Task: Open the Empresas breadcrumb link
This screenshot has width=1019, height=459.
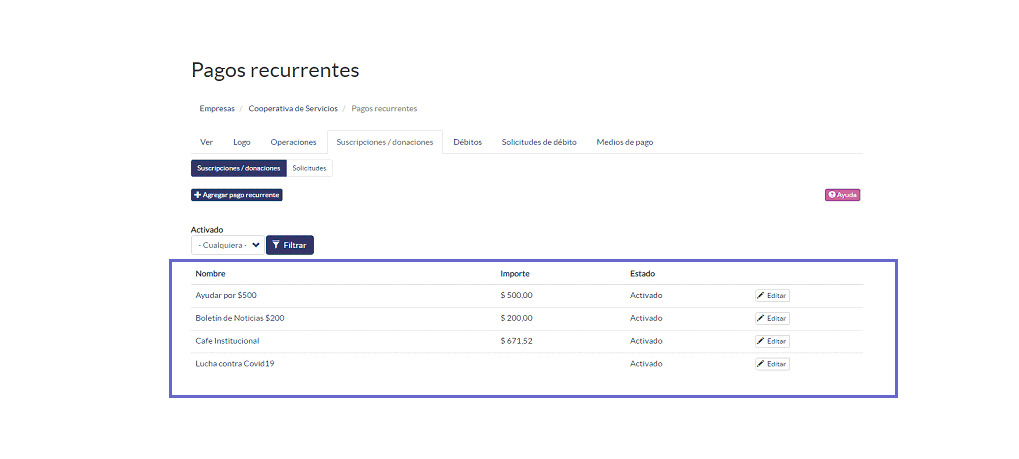Action: click(217, 109)
